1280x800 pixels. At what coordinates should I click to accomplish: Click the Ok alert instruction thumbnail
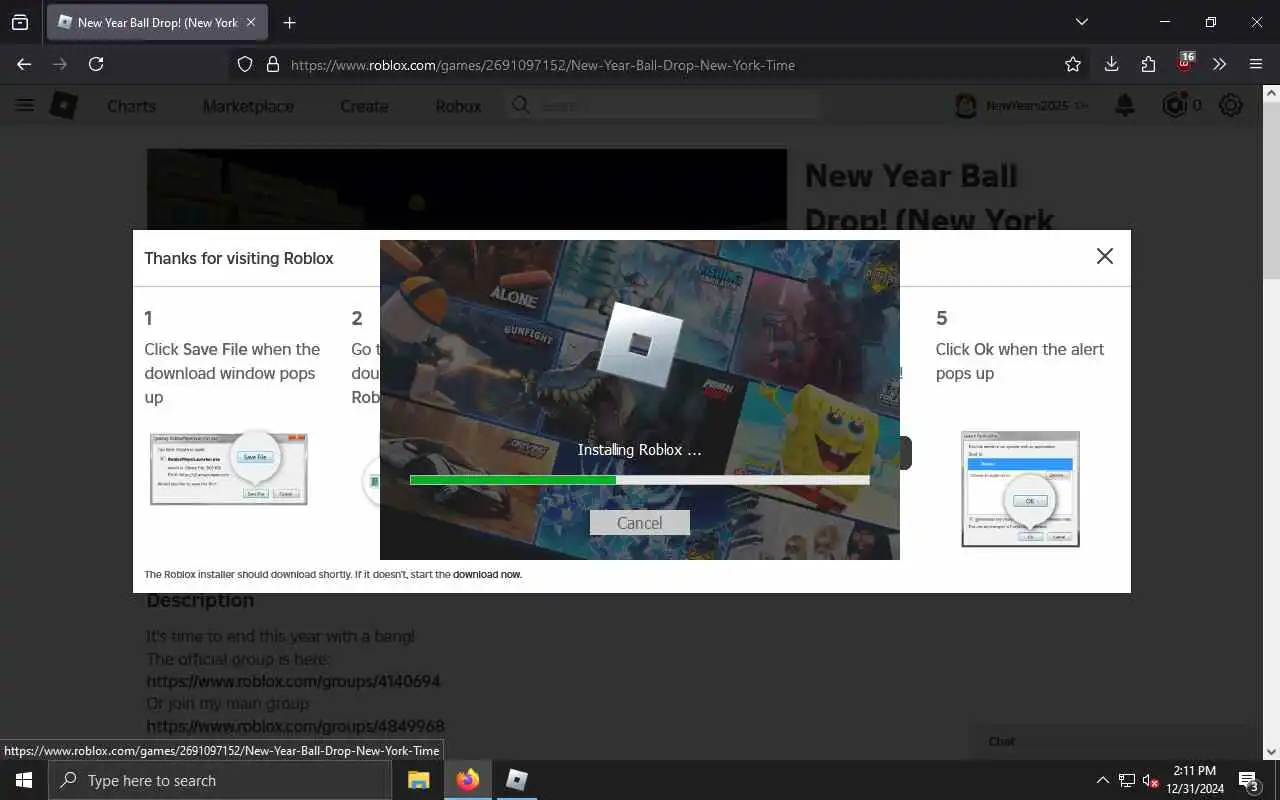click(1020, 489)
